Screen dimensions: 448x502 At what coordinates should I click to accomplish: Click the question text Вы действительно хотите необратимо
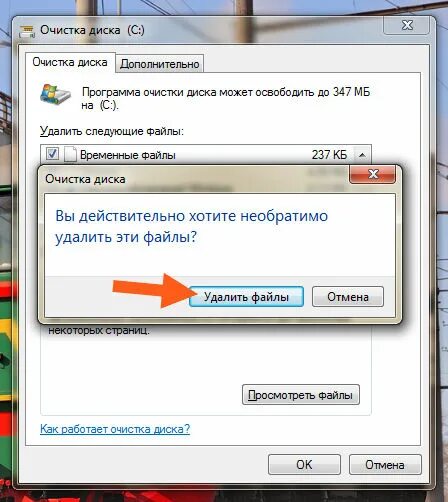pyautogui.click(x=192, y=216)
